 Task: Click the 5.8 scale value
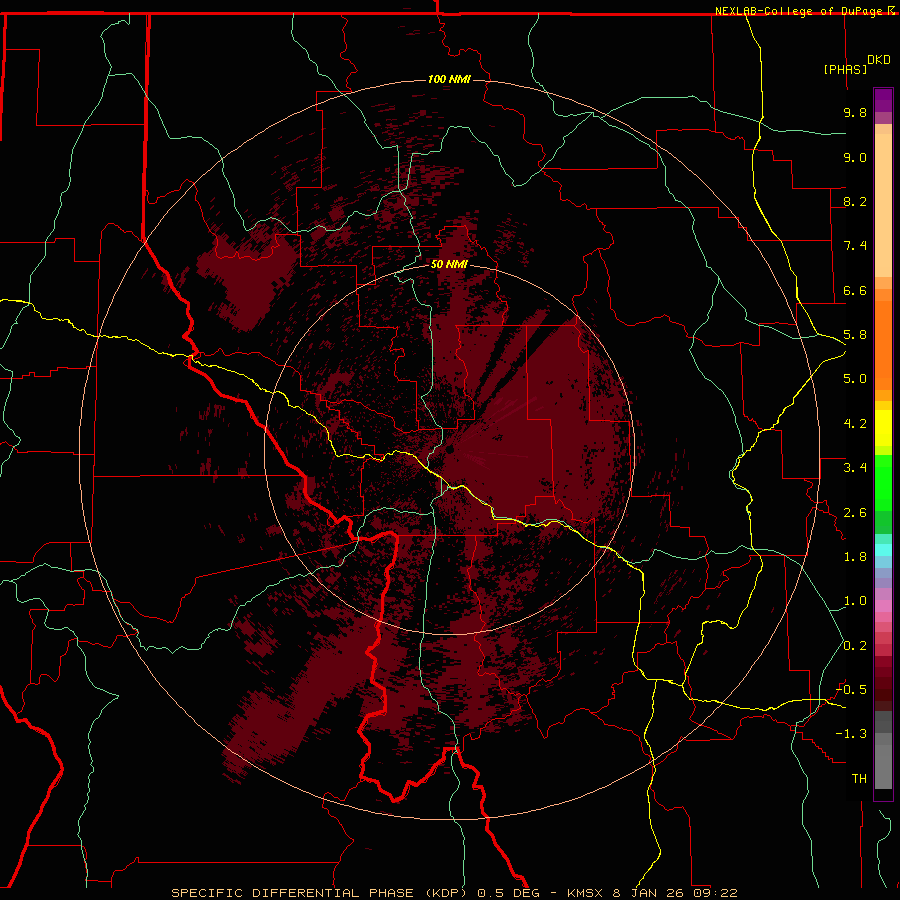855,335
